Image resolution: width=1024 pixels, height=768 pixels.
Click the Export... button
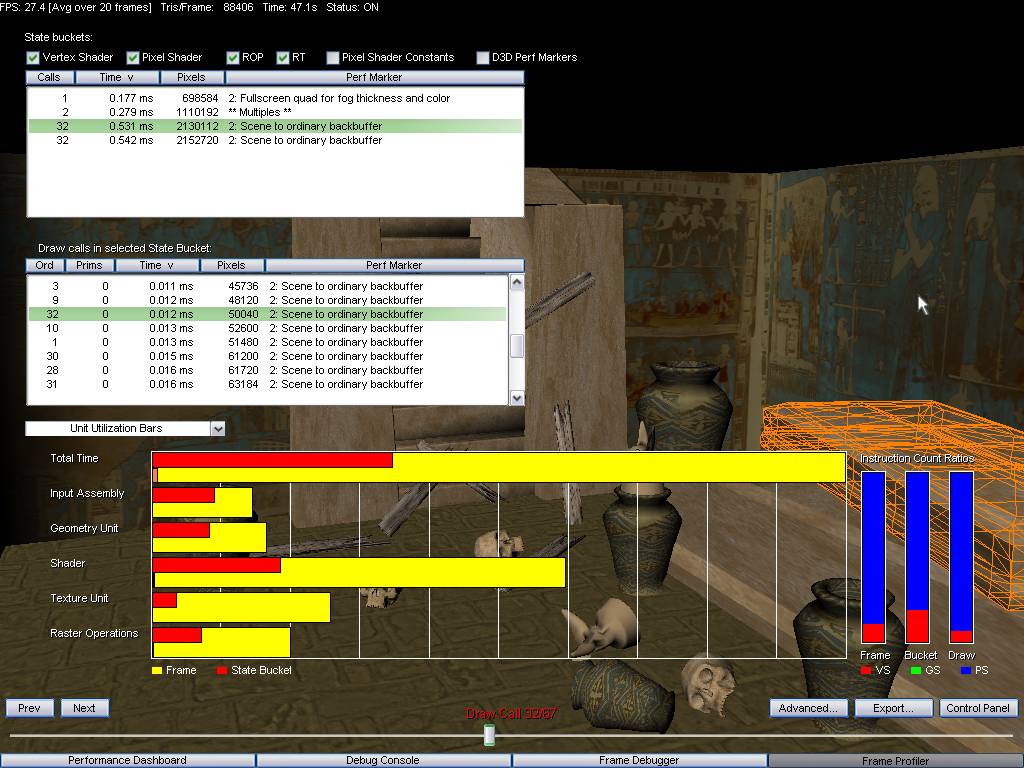click(893, 708)
